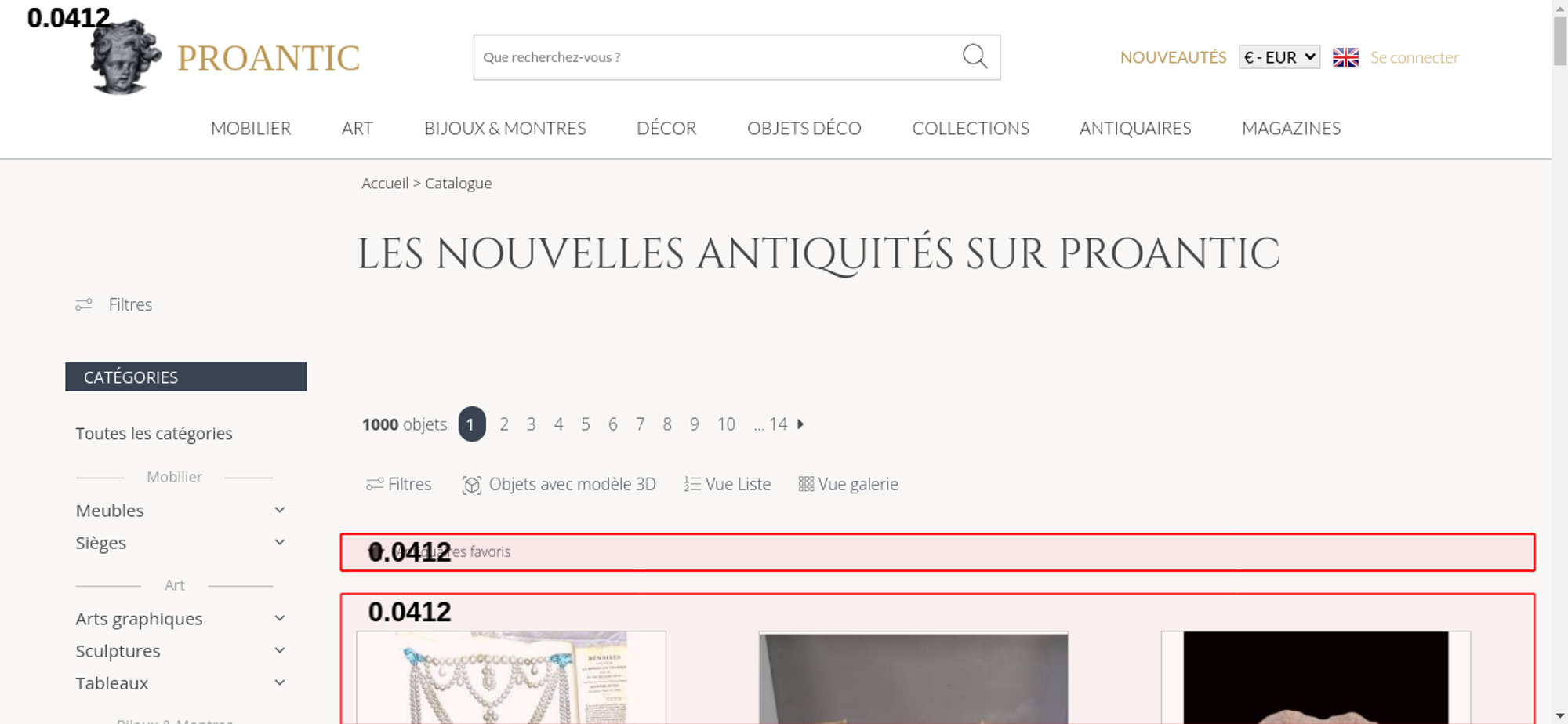Expand the Tableaux category chevron
1568x724 pixels.
(280, 682)
